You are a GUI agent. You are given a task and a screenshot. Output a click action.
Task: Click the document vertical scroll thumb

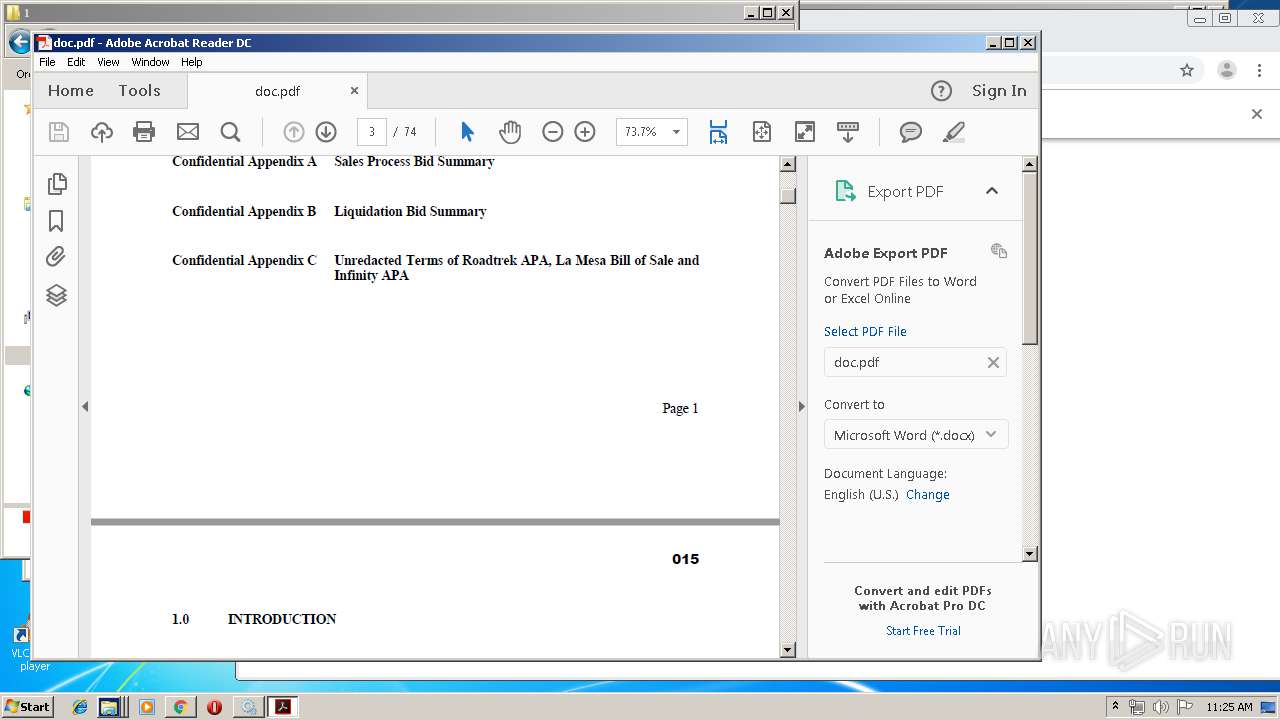(787, 195)
